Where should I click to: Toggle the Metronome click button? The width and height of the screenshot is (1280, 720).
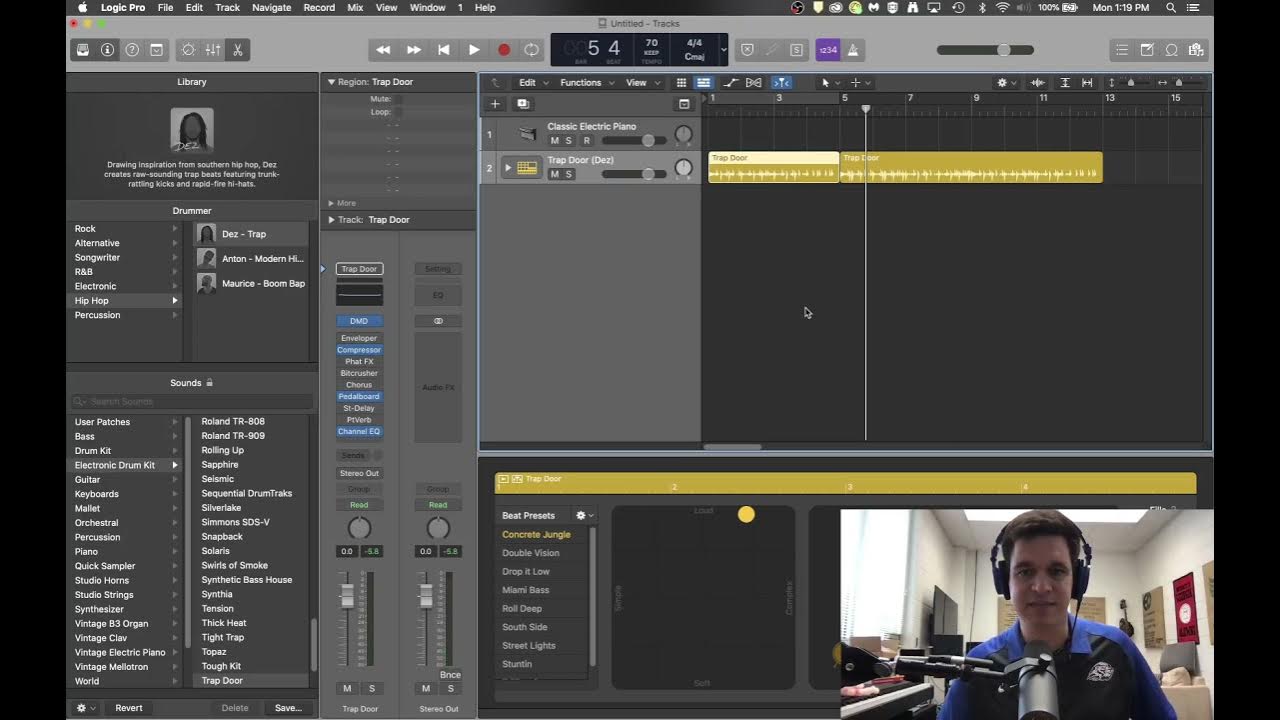[x=853, y=50]
